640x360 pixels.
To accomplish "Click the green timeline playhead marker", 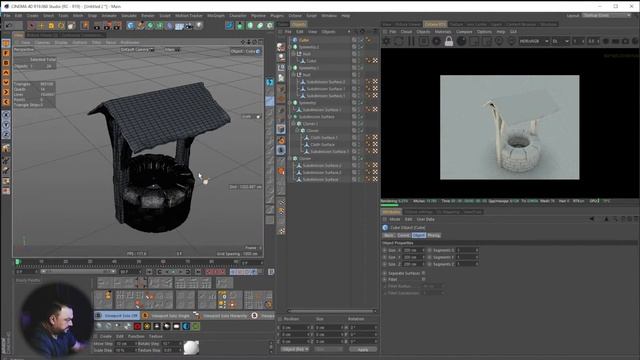I will coord(18,262).
